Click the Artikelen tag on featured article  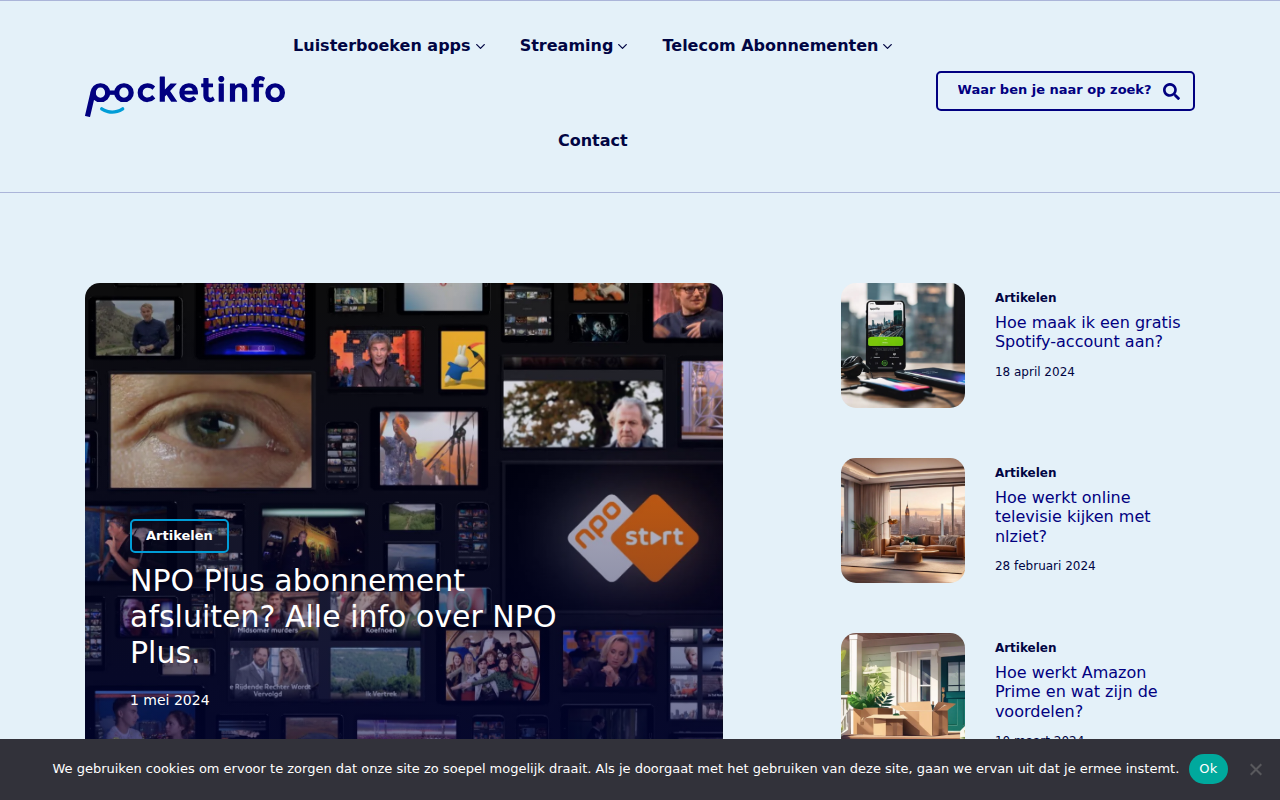pos(179,536)
